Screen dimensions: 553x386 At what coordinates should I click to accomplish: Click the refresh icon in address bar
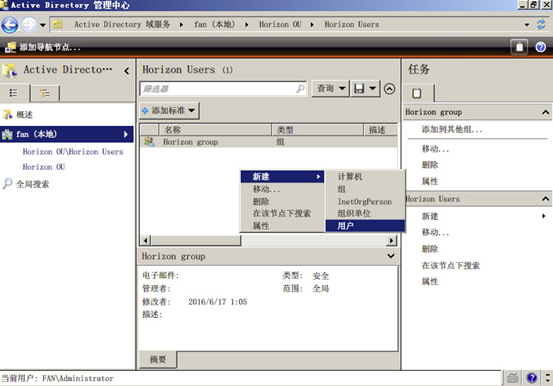[x=541, y=25]
